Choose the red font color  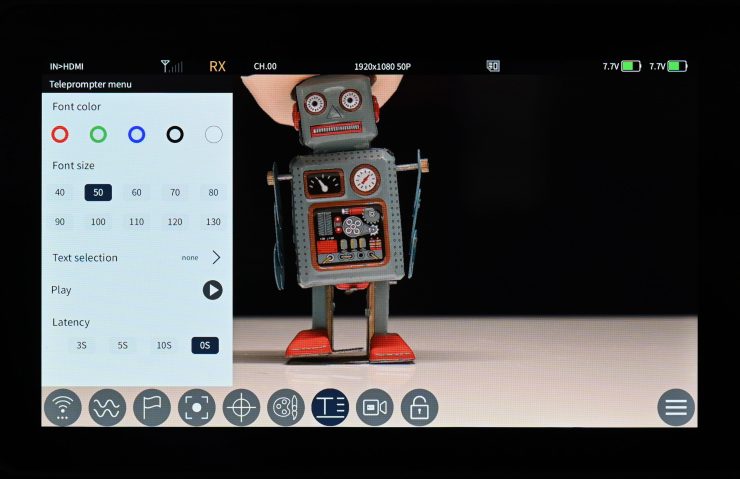click(60, 134)
